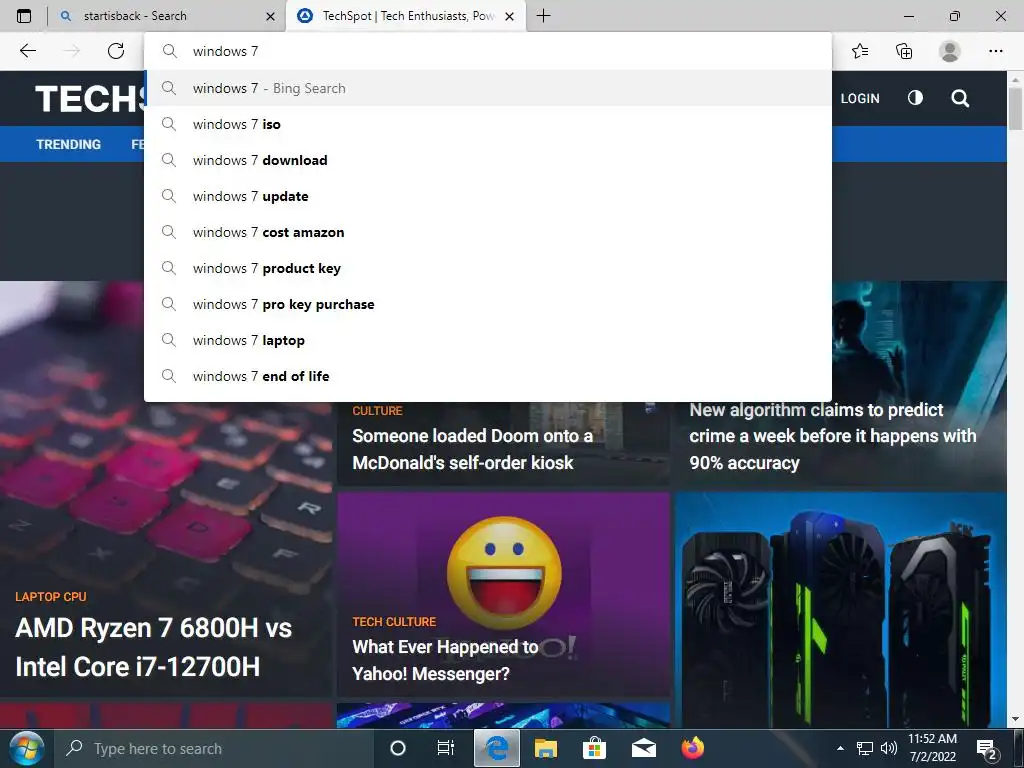Open the TECH CULTURE category label

(x=394, y=622)
